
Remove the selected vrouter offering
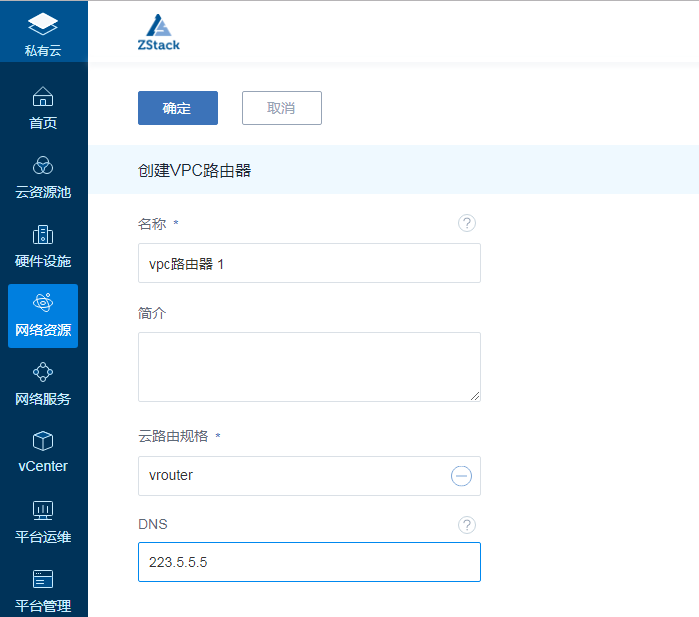pos(461,476)
